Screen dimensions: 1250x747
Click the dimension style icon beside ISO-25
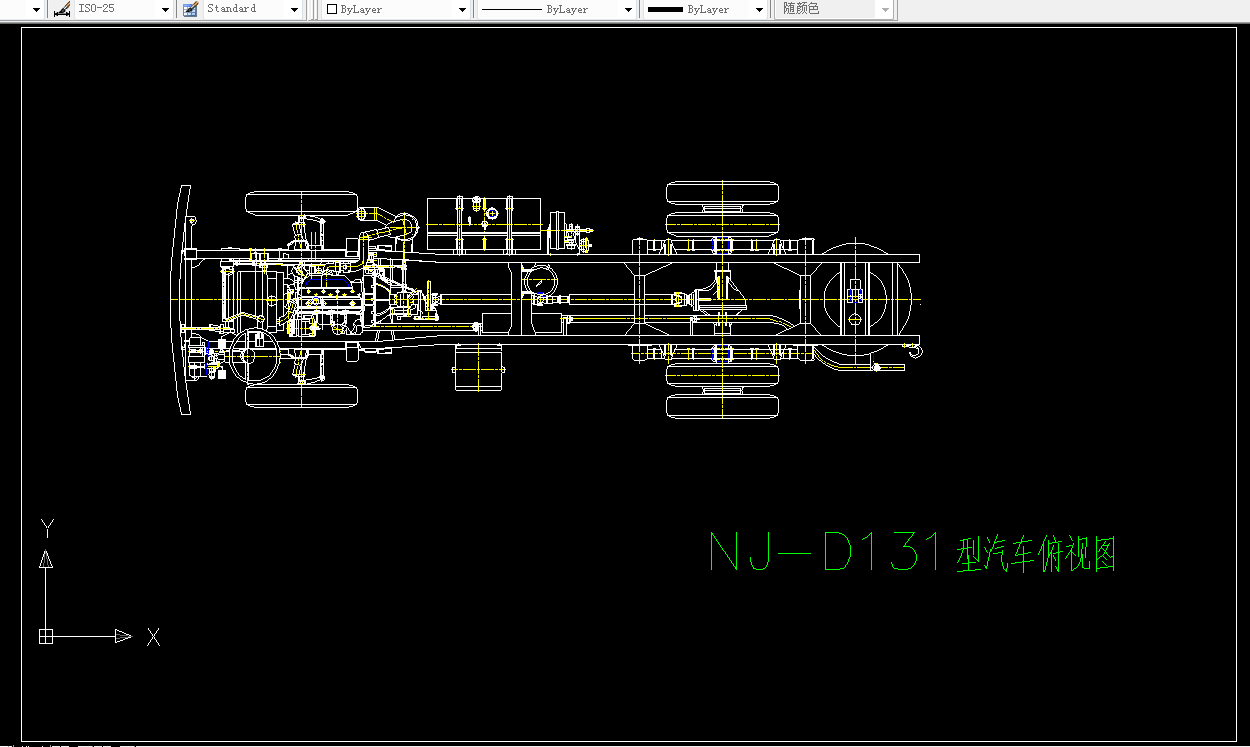point(62,9)
